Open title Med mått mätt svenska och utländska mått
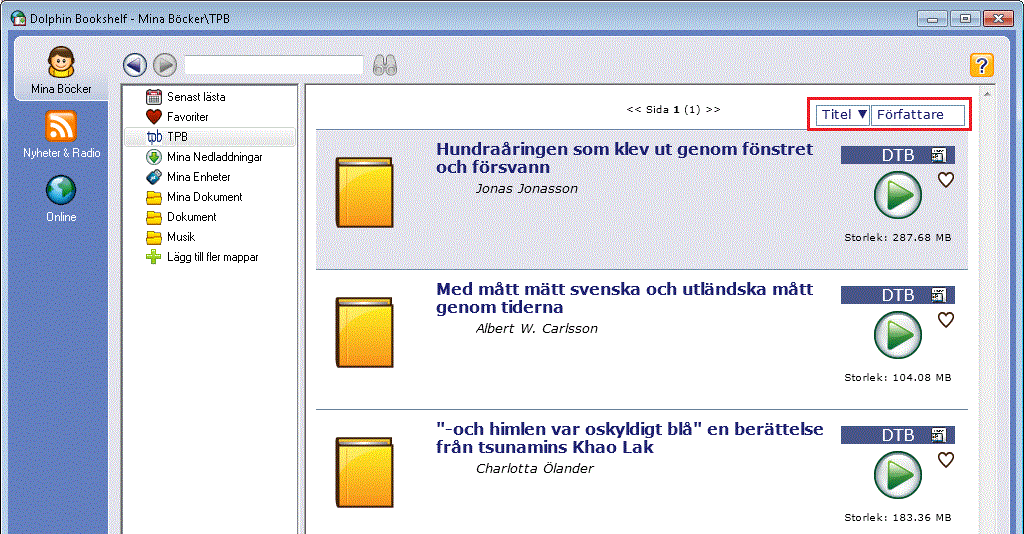The height and width of the screenshot is (534, 1024). 624,298
